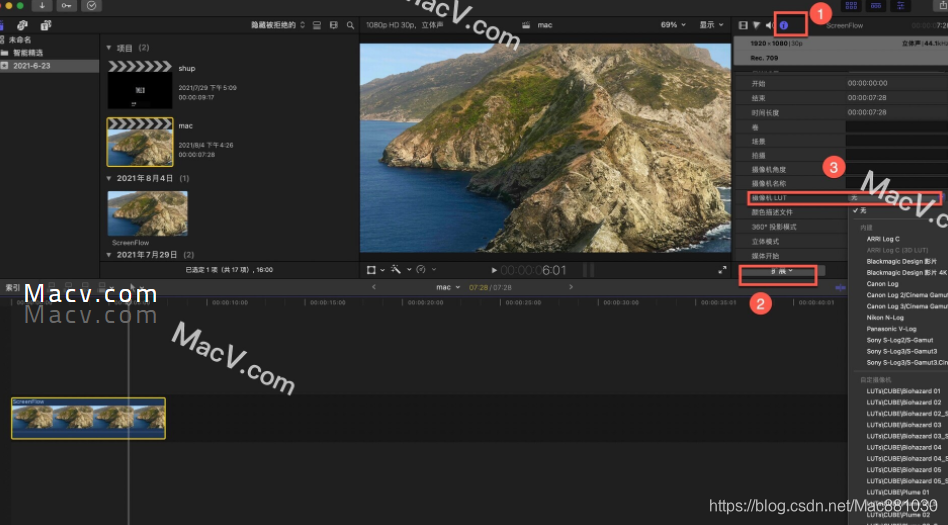The image size is (948, 525).
Task: Choose Nikon N-Log LUT
Action: click(x=885, y=318)
